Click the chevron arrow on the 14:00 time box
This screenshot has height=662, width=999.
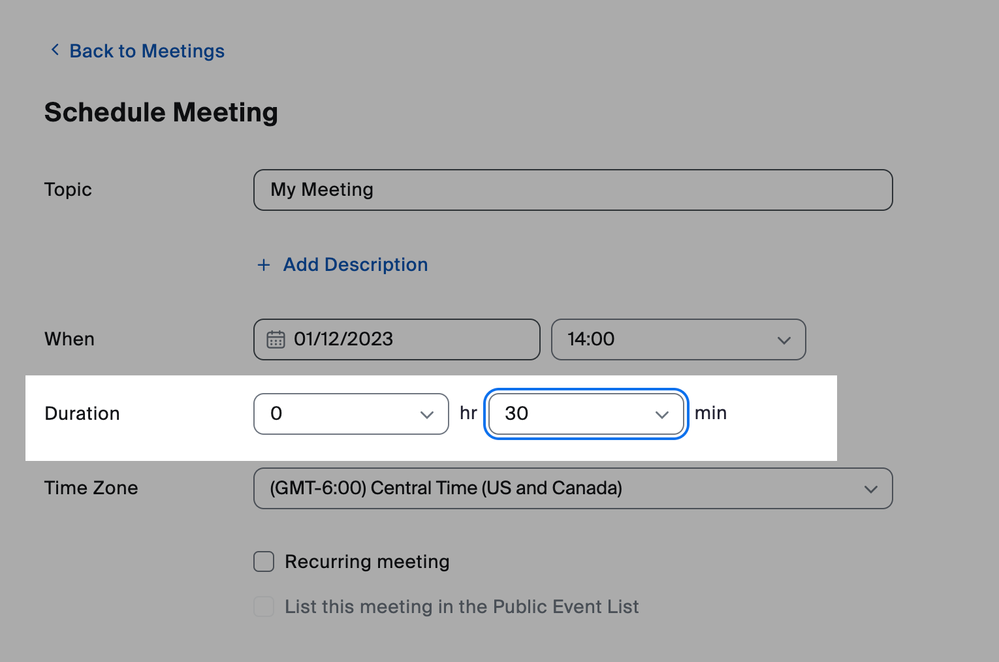coord(784,340)
